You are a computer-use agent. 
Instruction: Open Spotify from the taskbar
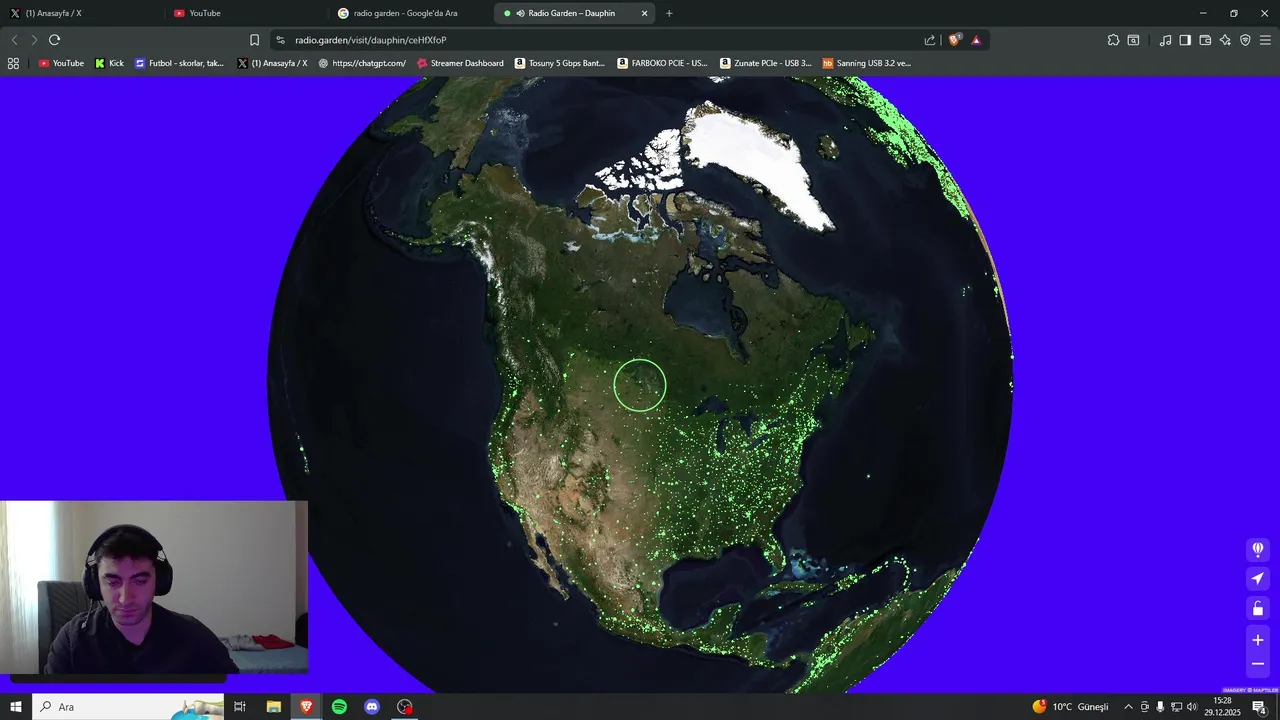click(339, 707)
